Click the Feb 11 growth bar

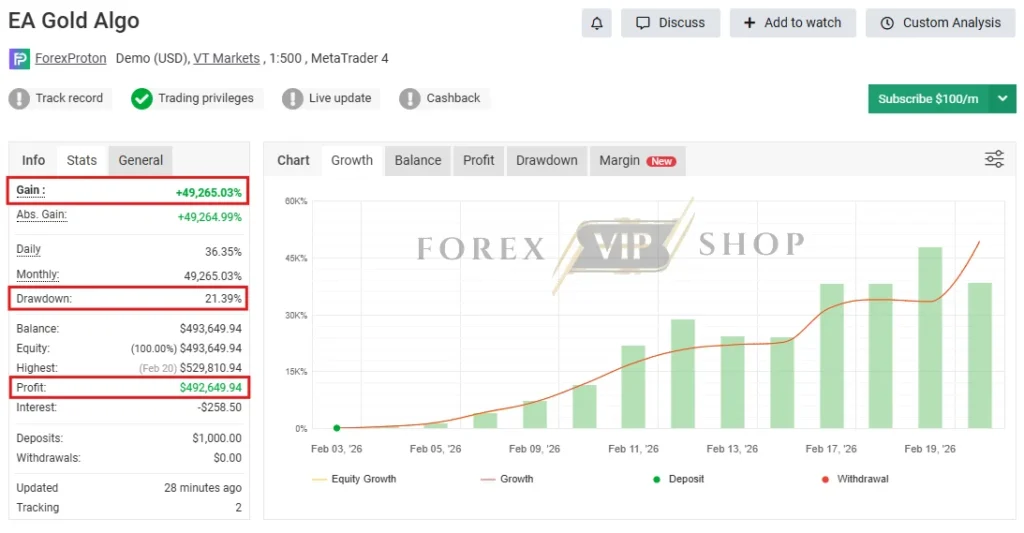pos(633,387)
